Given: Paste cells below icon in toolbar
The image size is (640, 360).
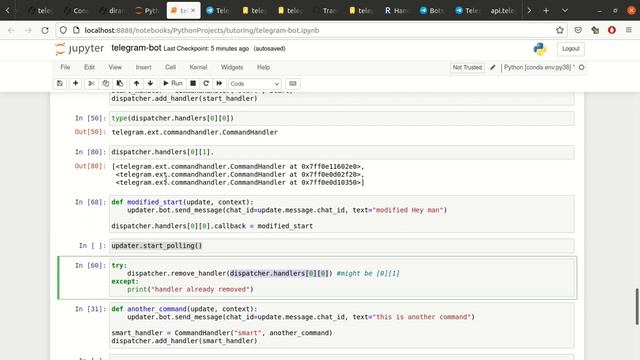Looking at the screenshot, I should click(120, 84).
